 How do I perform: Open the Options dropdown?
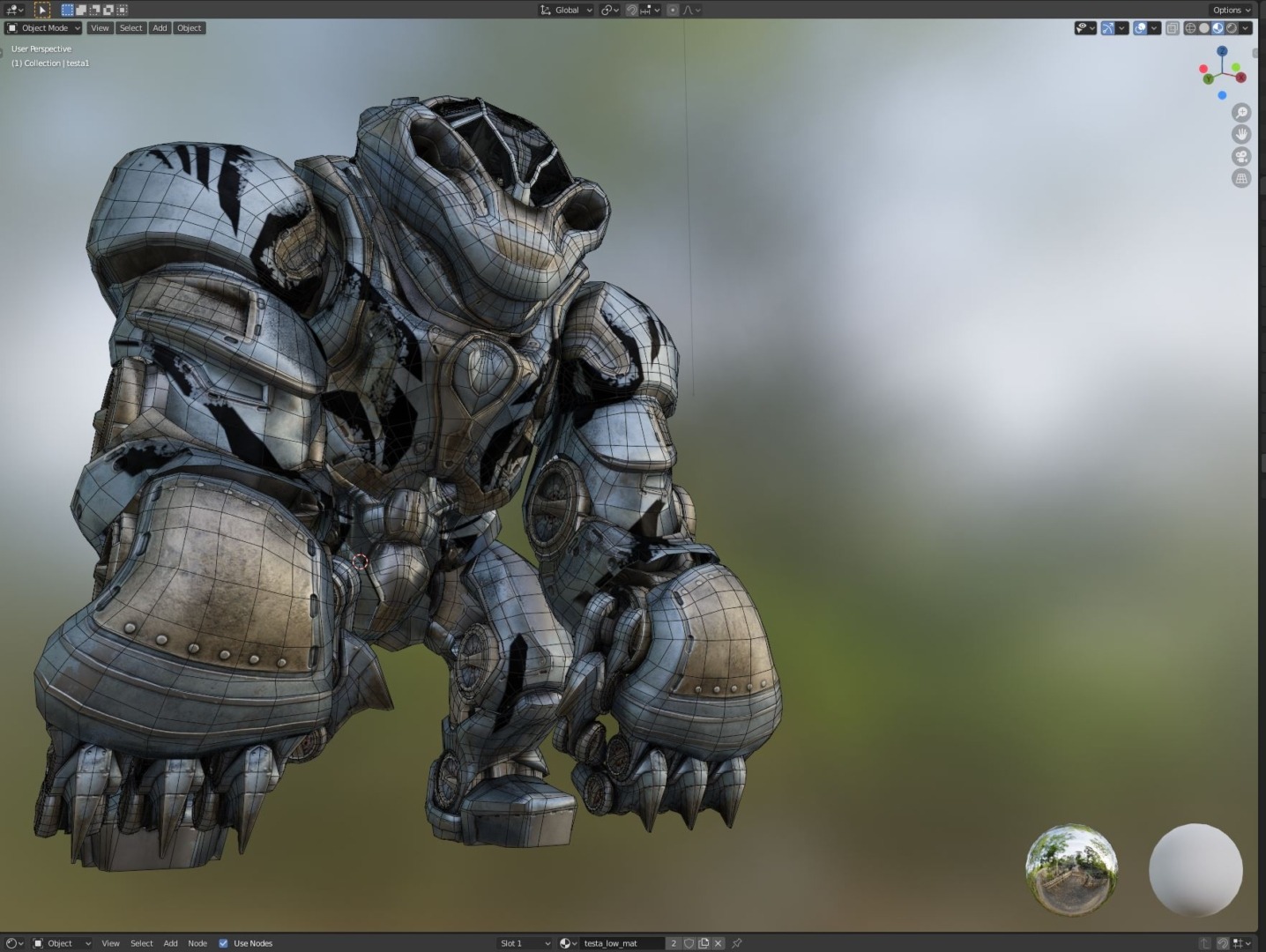coord(1231,10)
